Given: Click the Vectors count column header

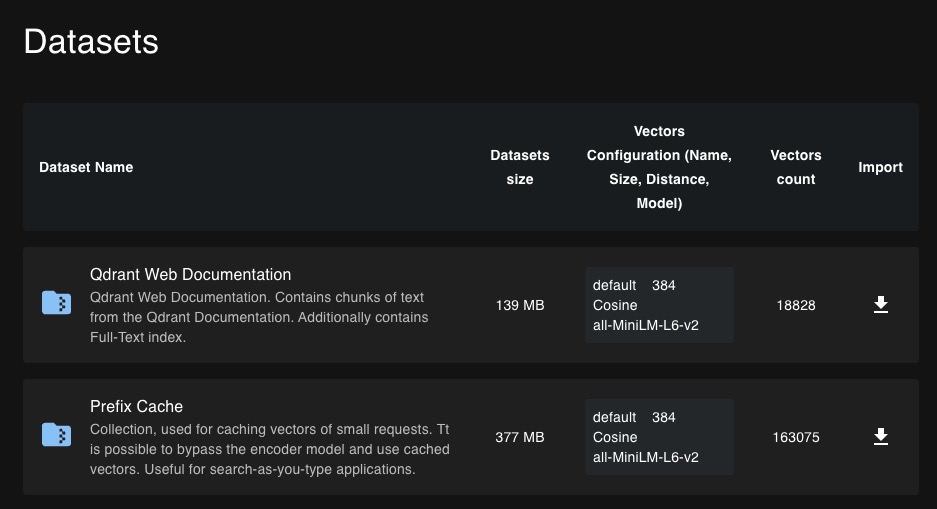Looking at the screenshot, I should point(795,167).
